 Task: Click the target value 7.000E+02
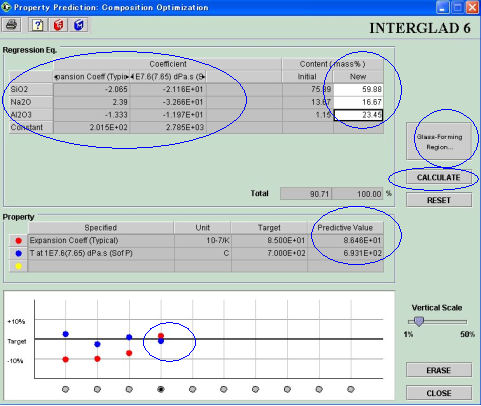(269, 253)
